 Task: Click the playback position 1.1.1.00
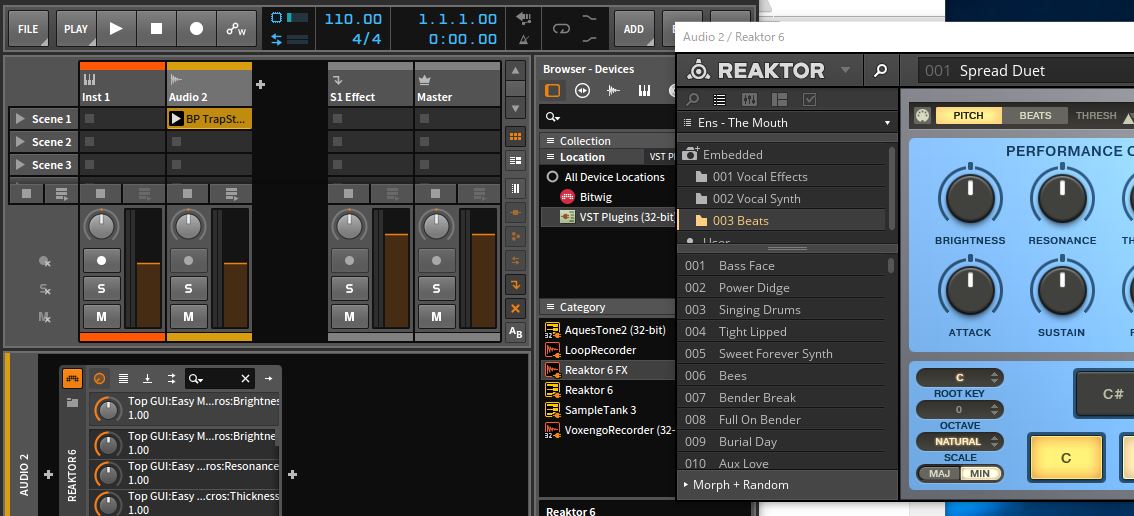pos(457,19)
